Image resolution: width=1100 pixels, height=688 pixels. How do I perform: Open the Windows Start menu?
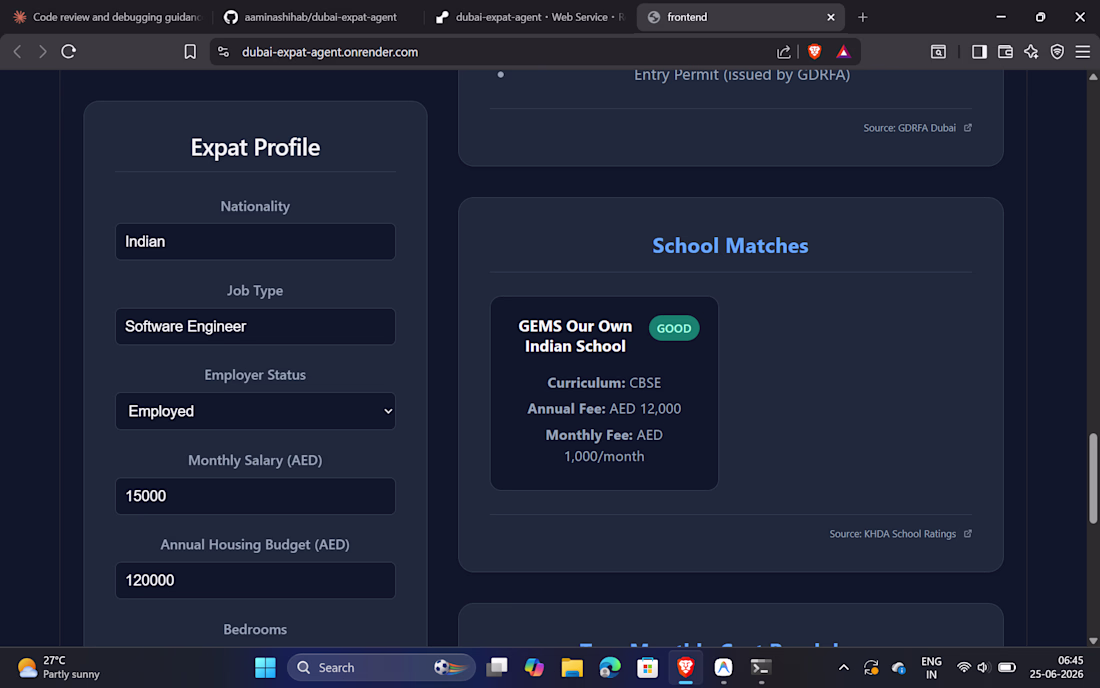pos(265,668)
